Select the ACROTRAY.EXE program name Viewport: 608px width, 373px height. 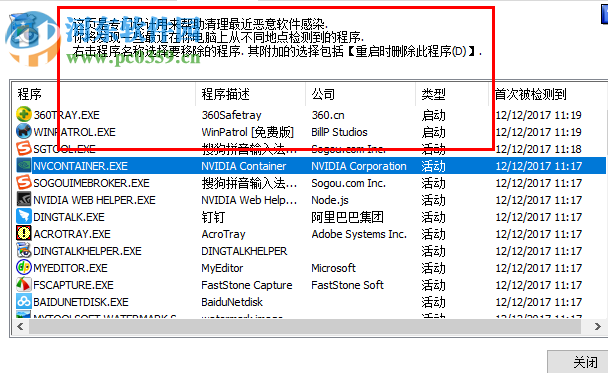click(72, 234)
